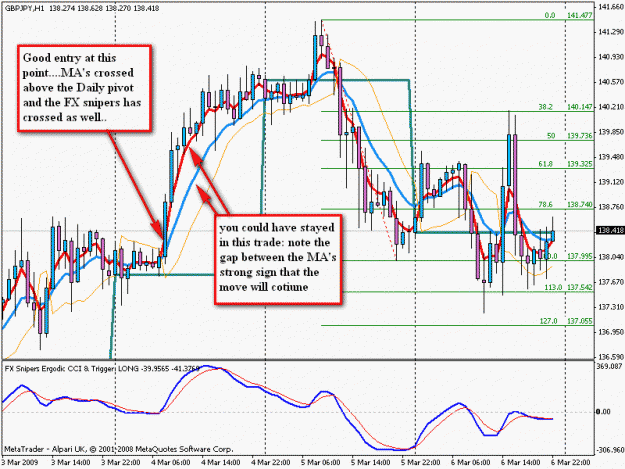Viewport: 625px width, 469px height.
Task: Click the 6 Mar 22:00 time axis label
Action: (570, 463)
